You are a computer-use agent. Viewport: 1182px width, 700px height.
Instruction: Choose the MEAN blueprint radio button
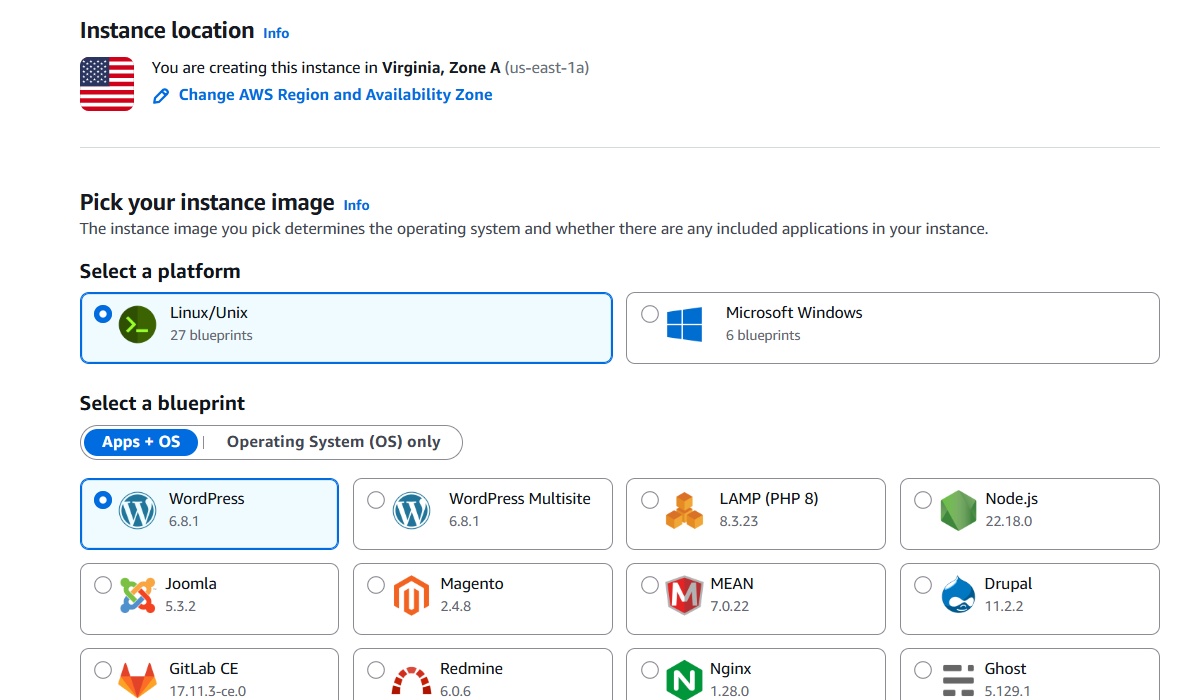point(650,585)
